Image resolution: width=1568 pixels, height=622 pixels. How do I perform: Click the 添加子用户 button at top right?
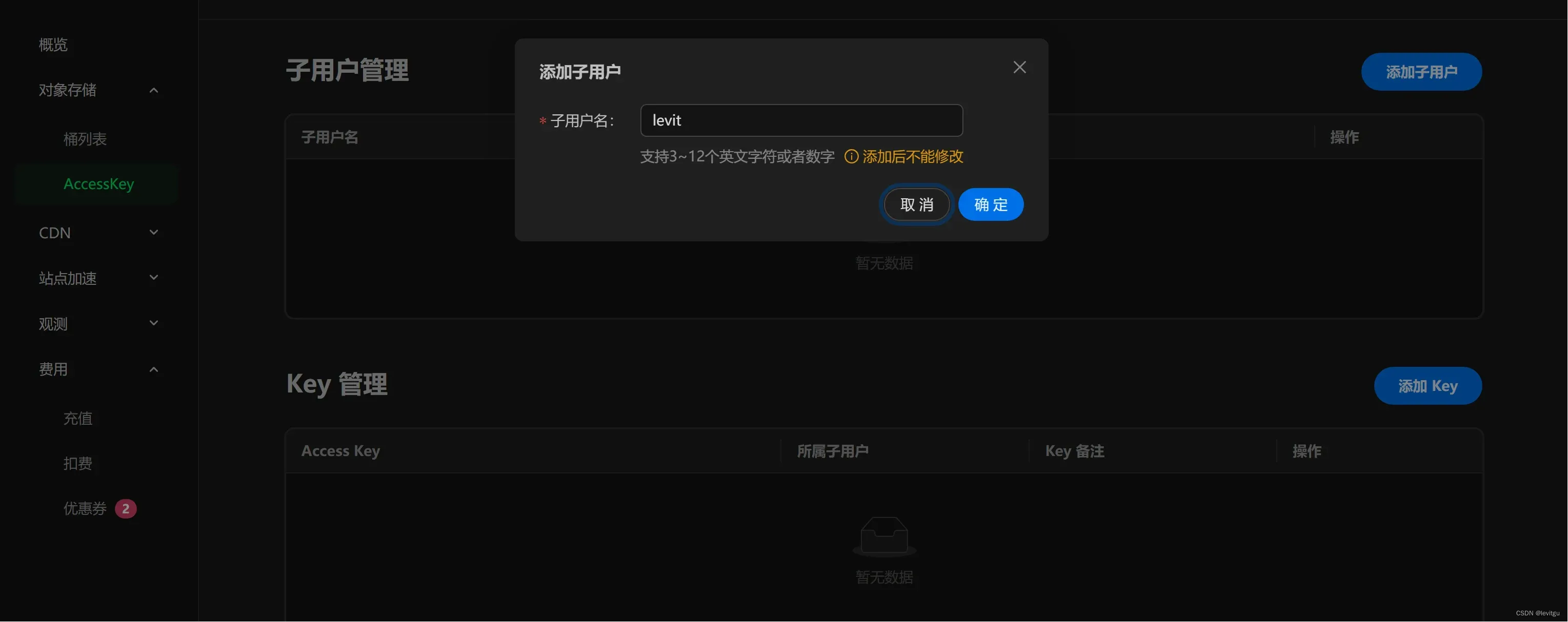click(1421, 72)
